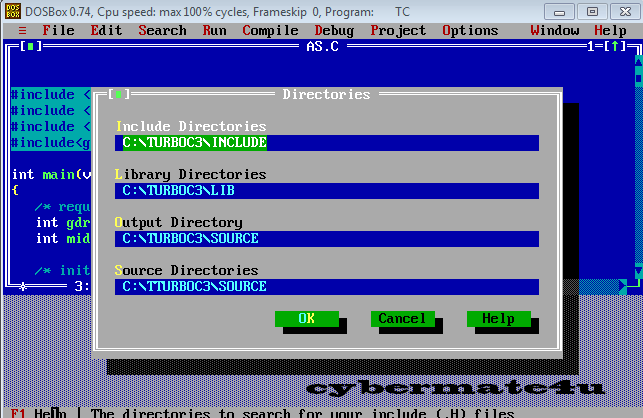The width and height of the screenshot is (643, 418).
Task: Open the Debug menu
Action: 334,30
